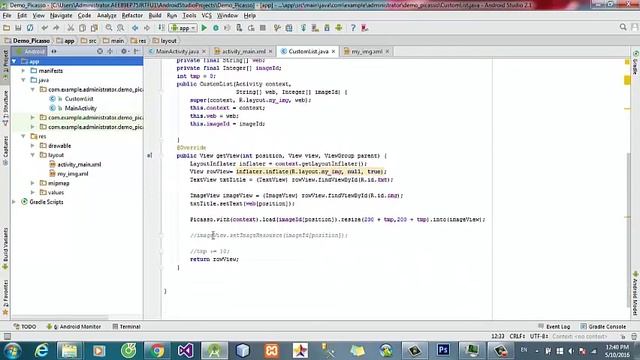Image resolution: width=640 pixels, height=360 pixels.
Task: Open the Terminal tool window
Action: 127,327
